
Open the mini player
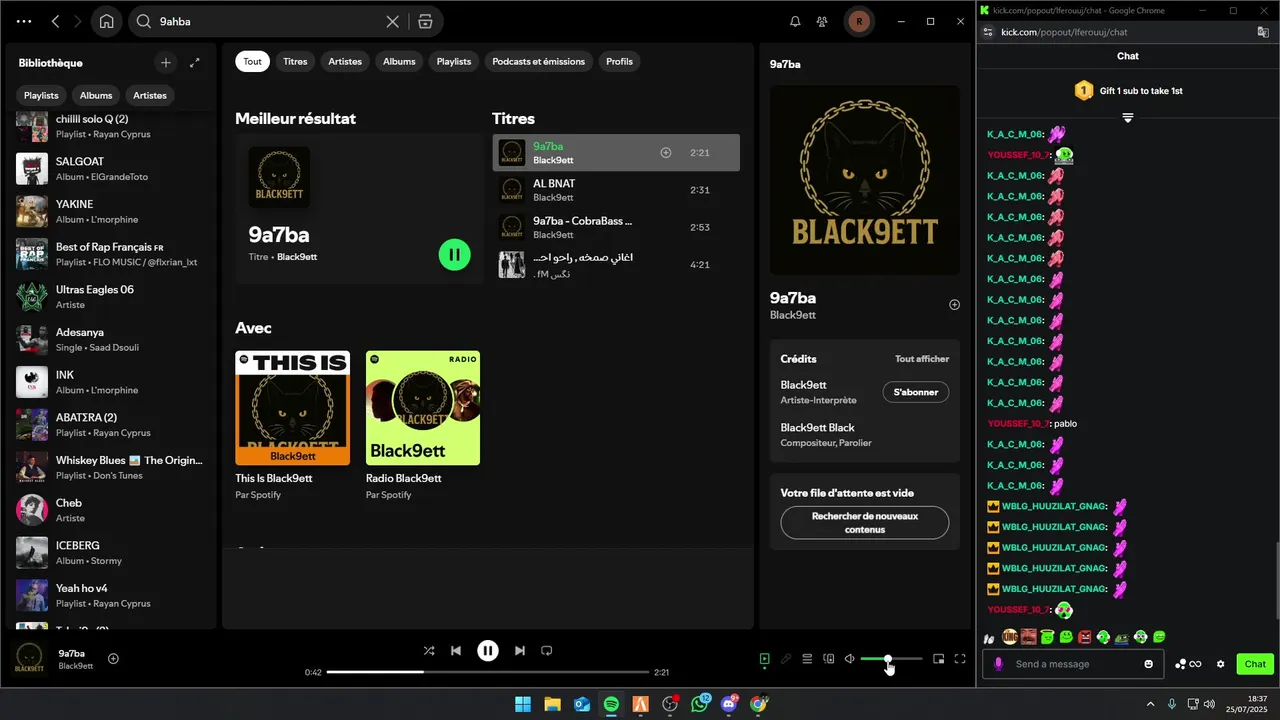click(938, 659)
